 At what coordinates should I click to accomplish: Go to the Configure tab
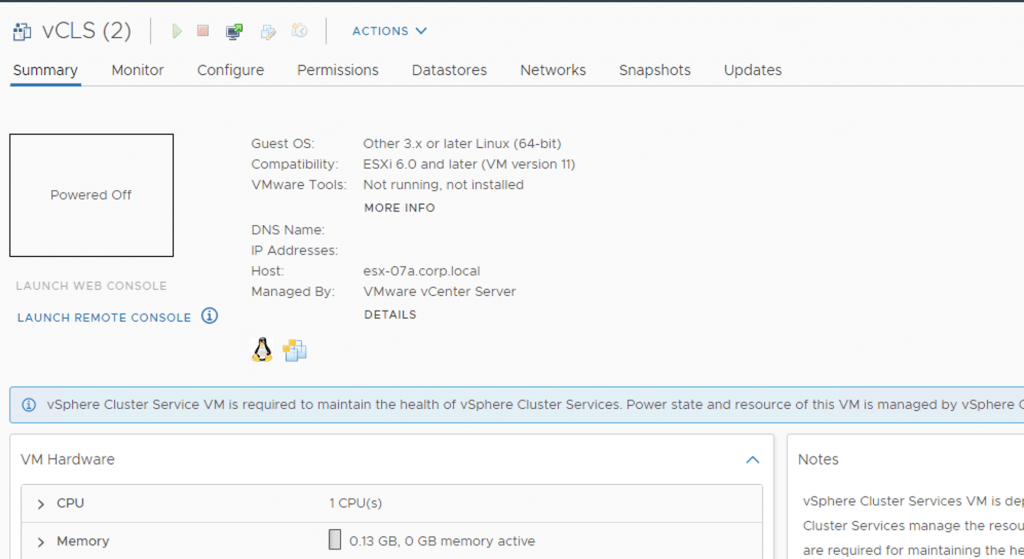tap(230, 70)
